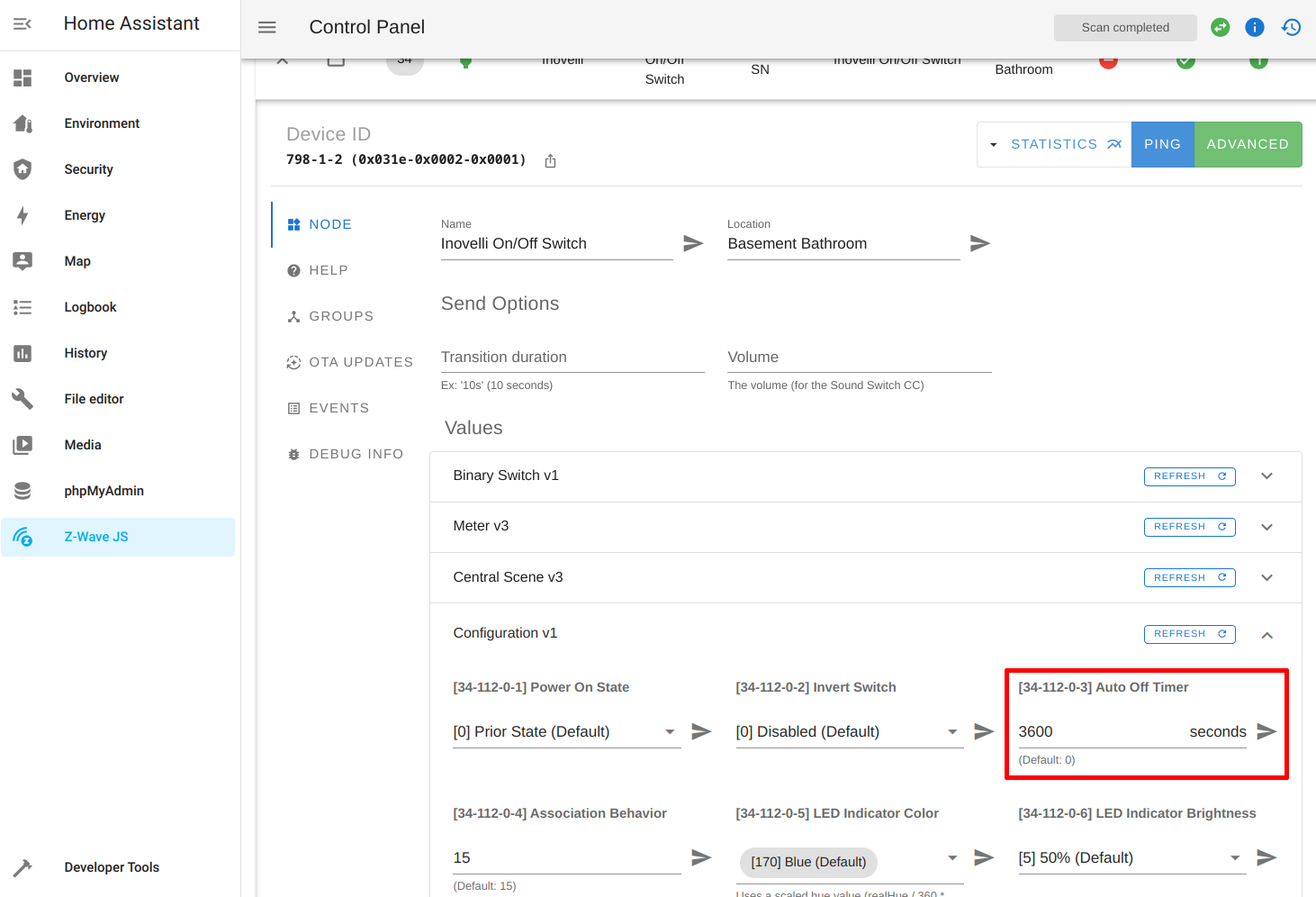1316x897 pixels.
Task: Click the phpMyAdmin database icon
Action: pyautogui.click(x=23, y=491)
